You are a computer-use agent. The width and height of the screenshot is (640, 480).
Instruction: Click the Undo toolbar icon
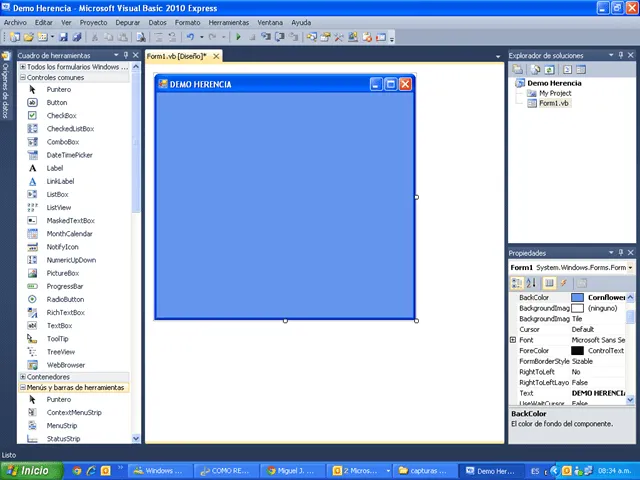pyautogui.click(x=190, y=37)
